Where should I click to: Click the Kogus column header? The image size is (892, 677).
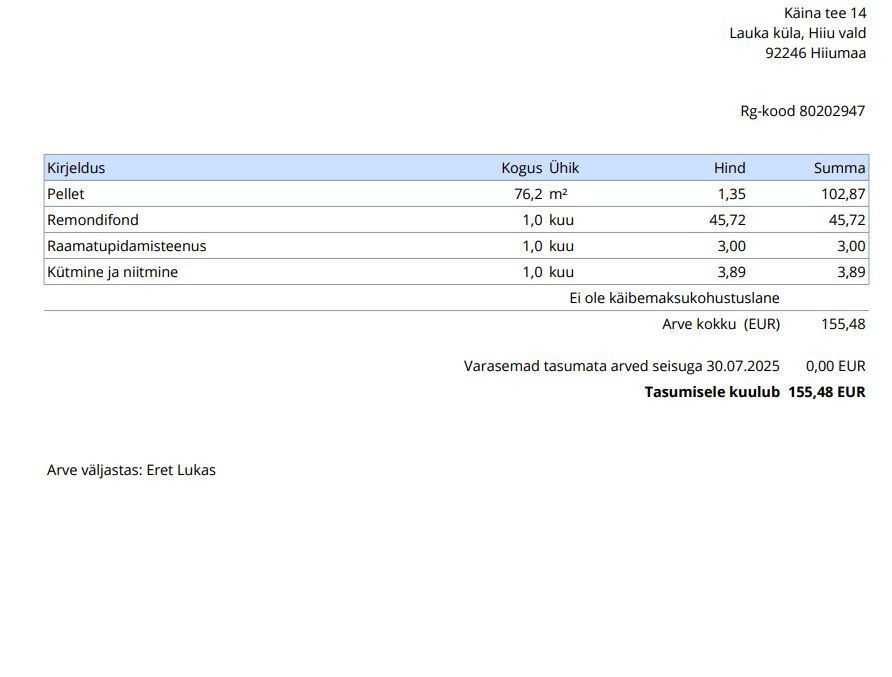521,168
